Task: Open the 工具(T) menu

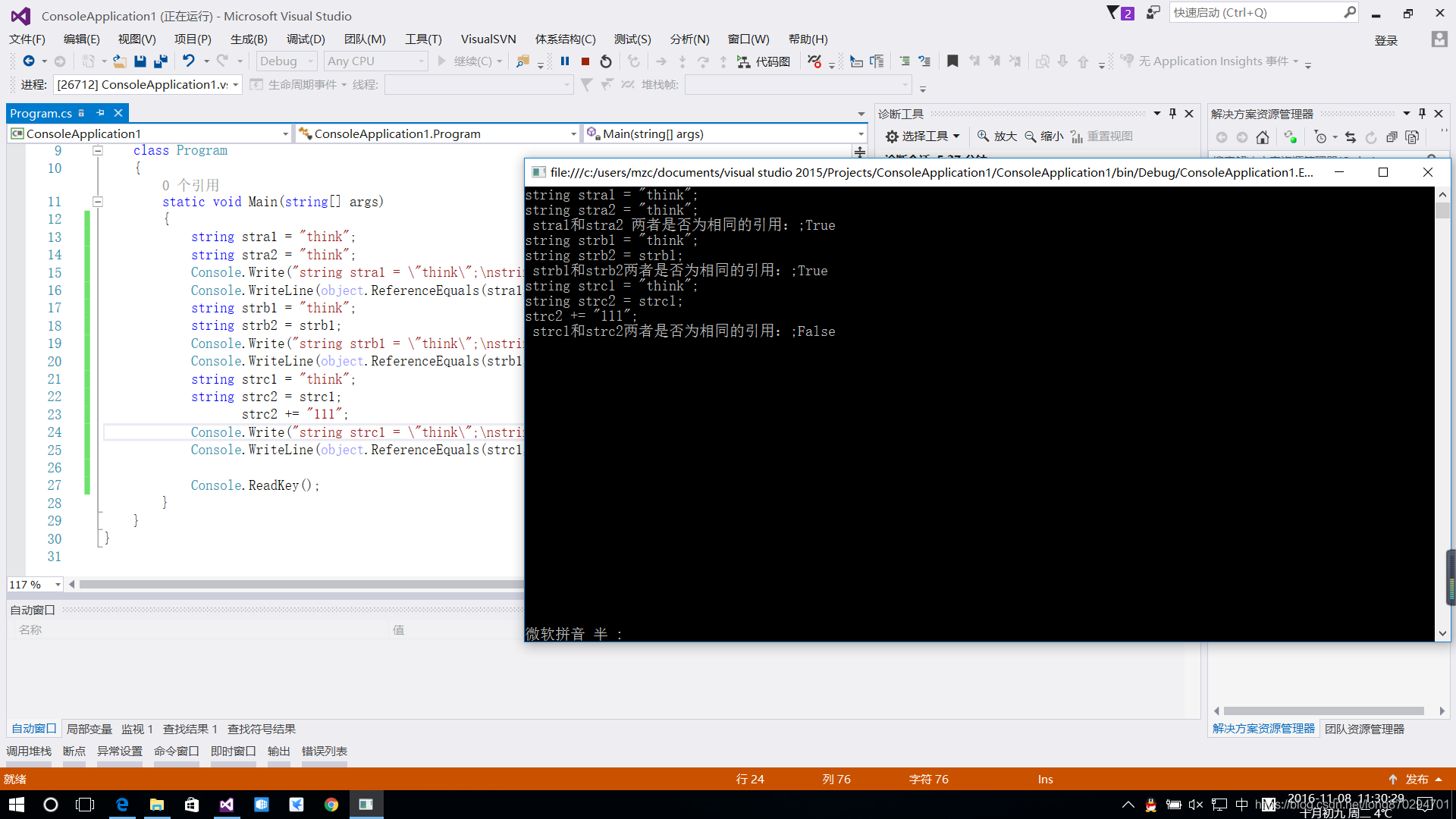Action: (423, 39)
